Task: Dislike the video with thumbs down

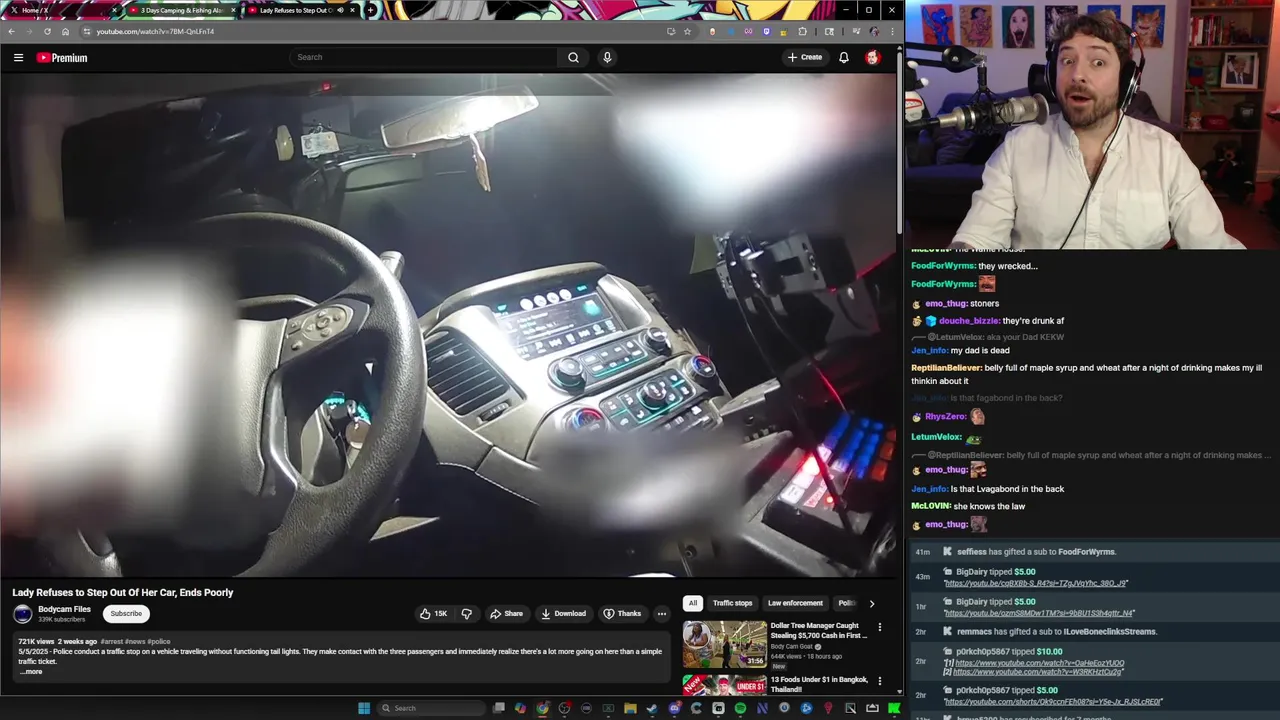Action: click(466, 613)
